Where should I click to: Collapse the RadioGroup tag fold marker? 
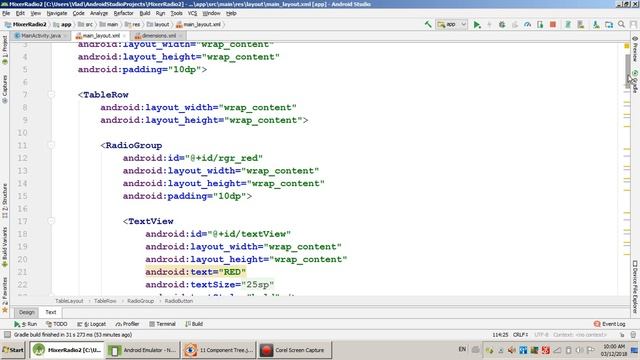click(x=51, y=145)
